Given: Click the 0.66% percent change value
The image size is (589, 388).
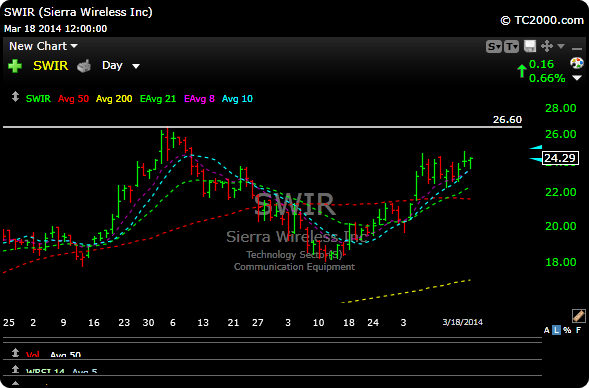Looking at the screenshot, I should pos(547,78).
